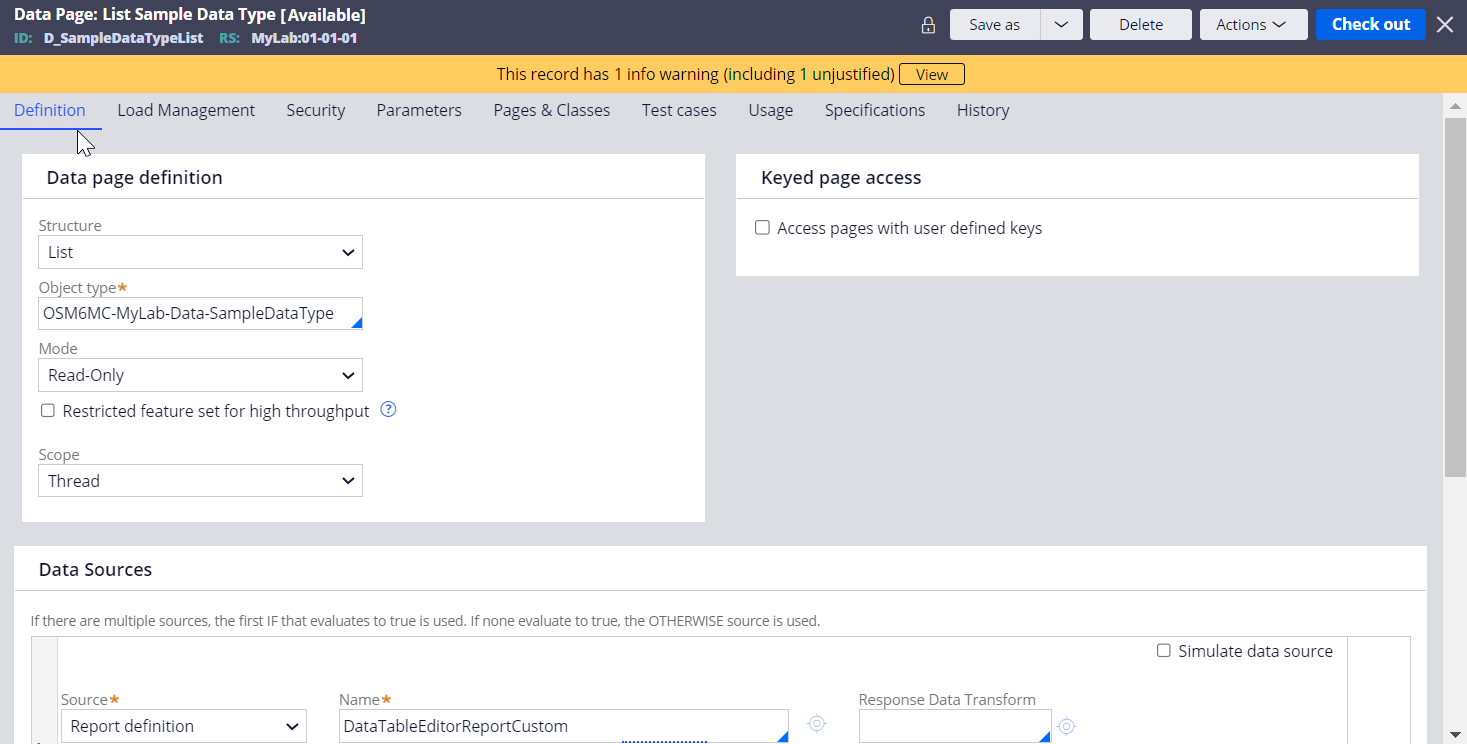Open the Mode dropdown showing Read-Only
1467x744 pixels.
coord(200,375)
